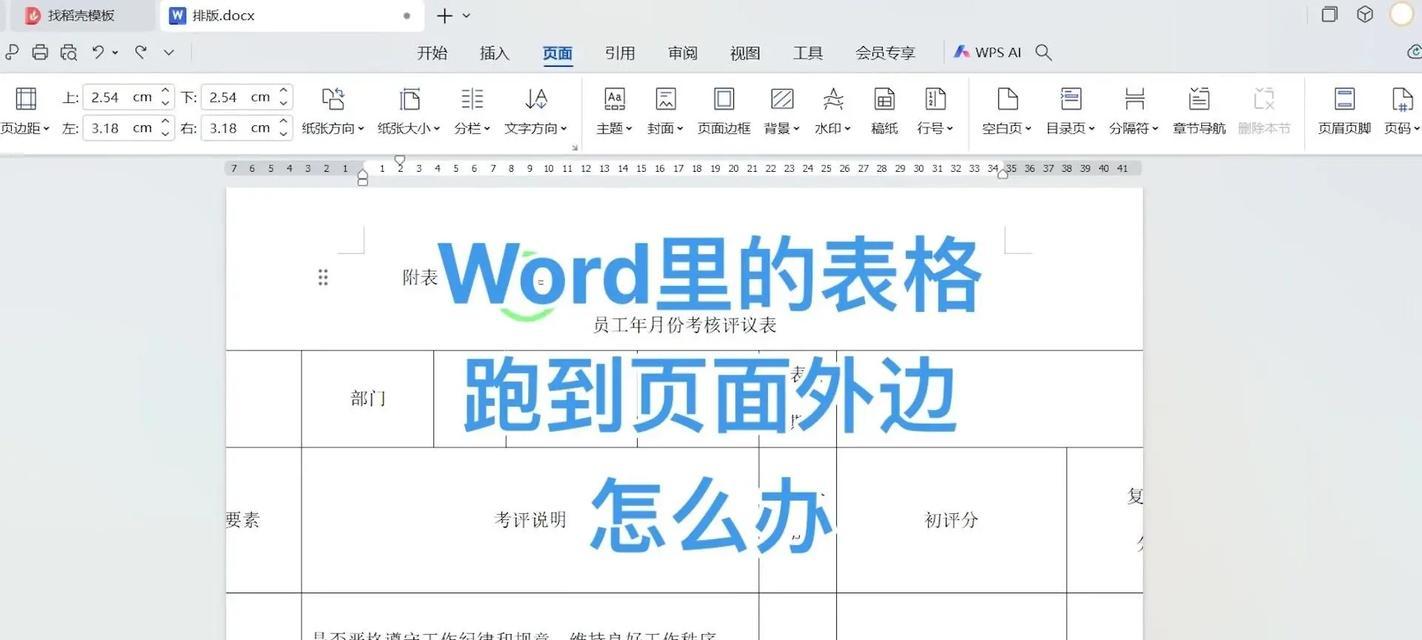Expand the new tab dropdown arrow
Screen dimensions: 1422x640
[x=466, y=15]
